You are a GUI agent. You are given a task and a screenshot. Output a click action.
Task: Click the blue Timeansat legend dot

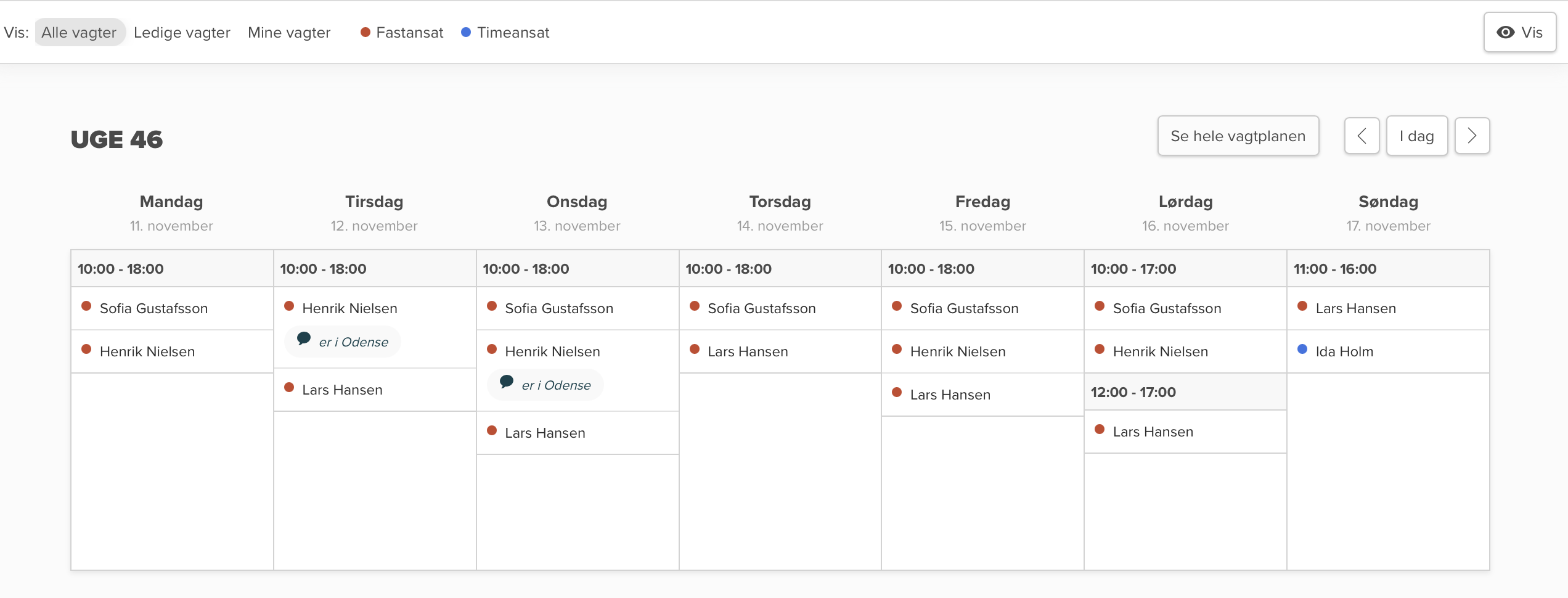[x=466, y=32]
